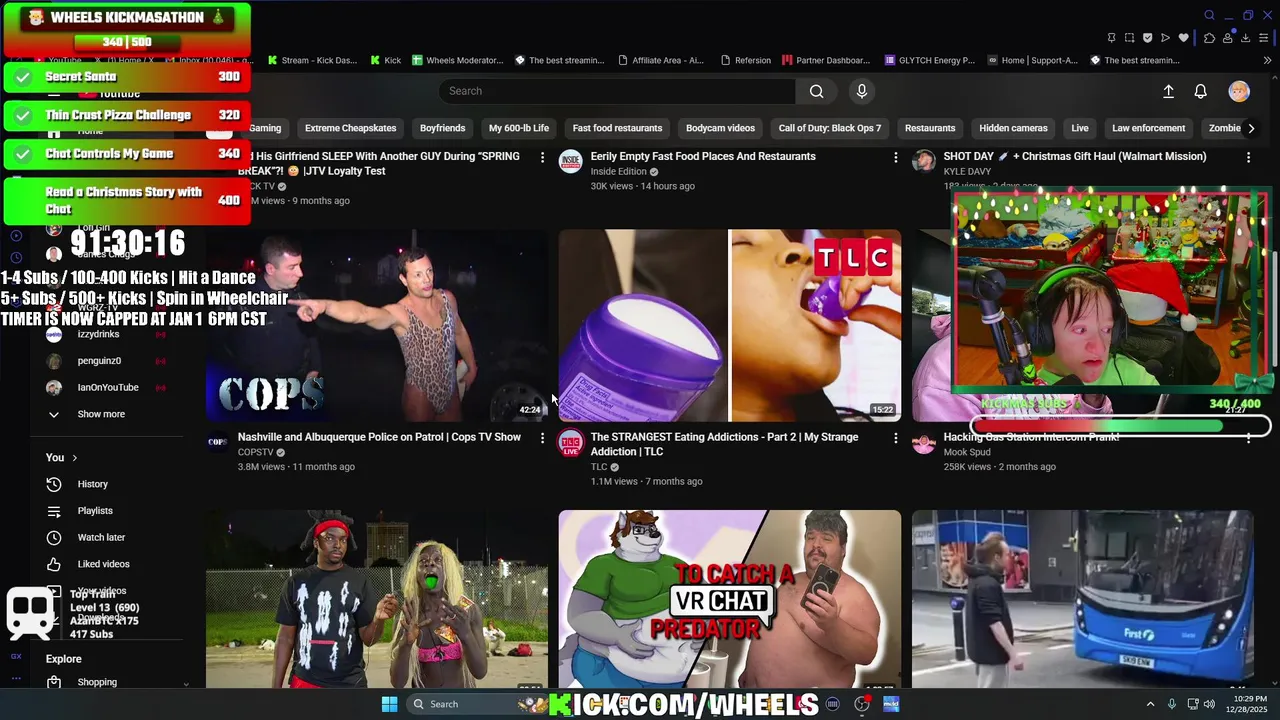Start voice search with microphone icon
This screenshot has width=1280, height=720.
coord(862,91)
